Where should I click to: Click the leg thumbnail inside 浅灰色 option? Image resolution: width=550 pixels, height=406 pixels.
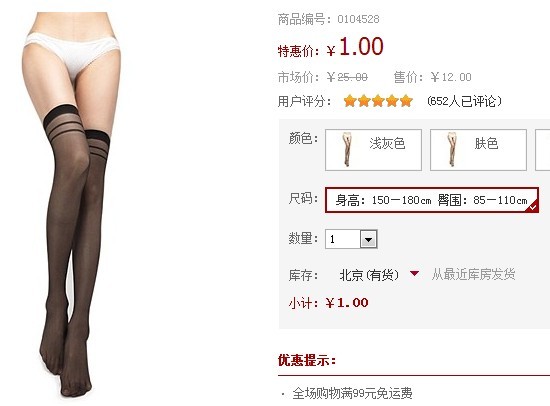(347, 149)
